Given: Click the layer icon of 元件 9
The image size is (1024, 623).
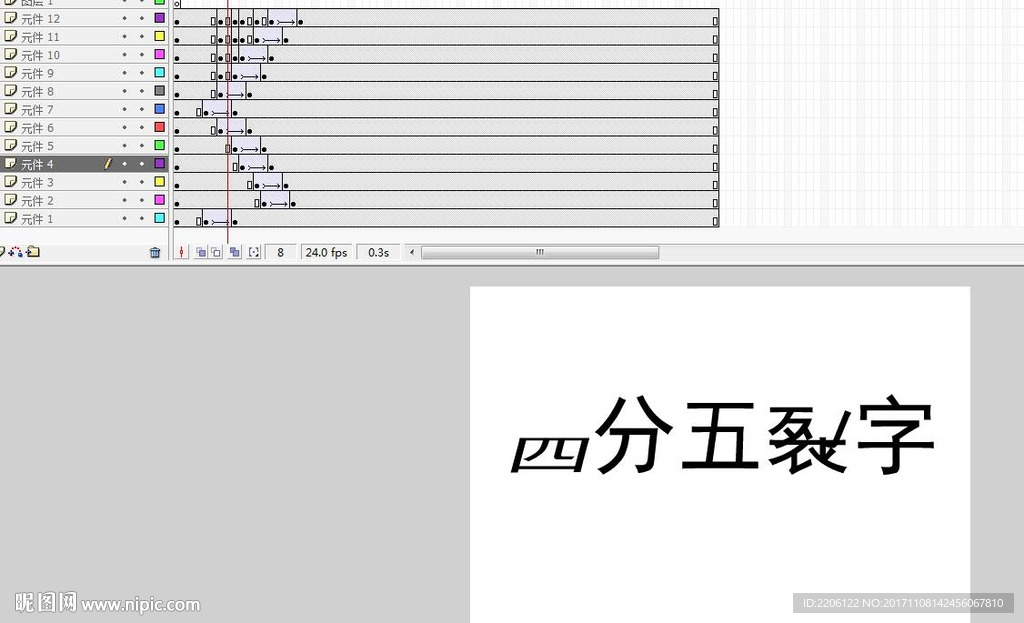Looking at the screenshot, I should [10, 73].
